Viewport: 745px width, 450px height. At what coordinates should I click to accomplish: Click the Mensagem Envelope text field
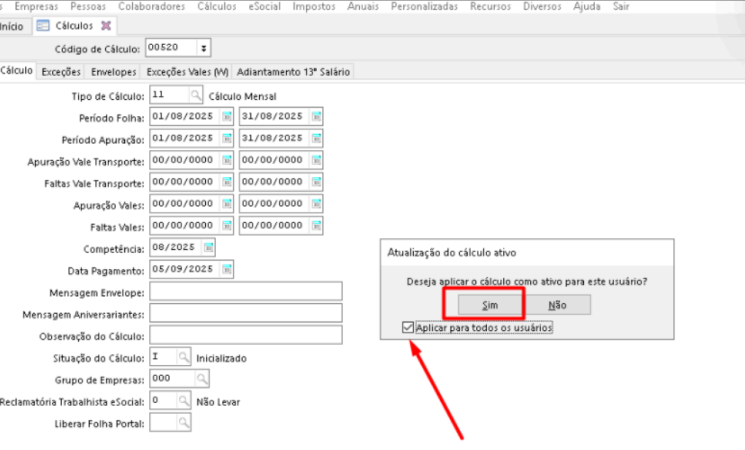(x=245, y=291)
